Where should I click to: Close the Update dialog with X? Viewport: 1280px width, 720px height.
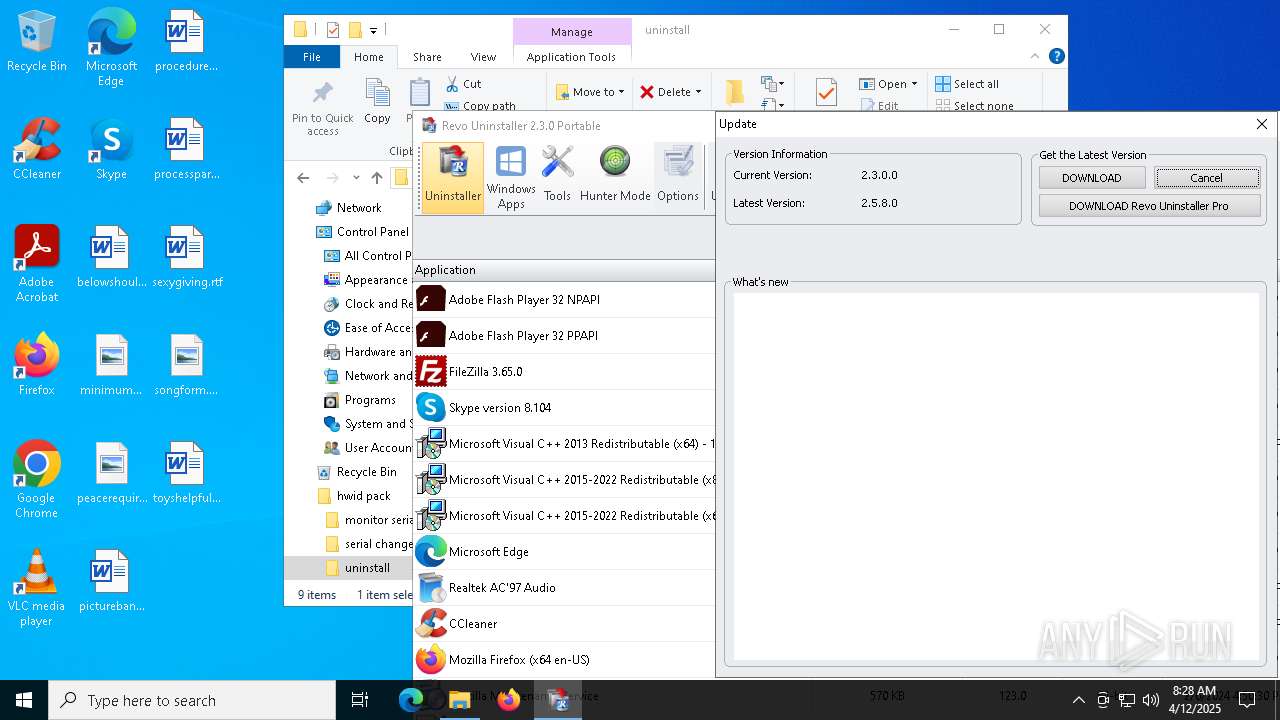coord(1262,124)
